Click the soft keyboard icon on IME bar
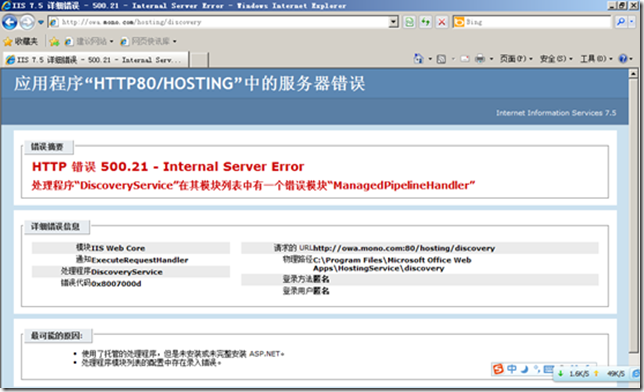644x392 pixels. point(548,369)
